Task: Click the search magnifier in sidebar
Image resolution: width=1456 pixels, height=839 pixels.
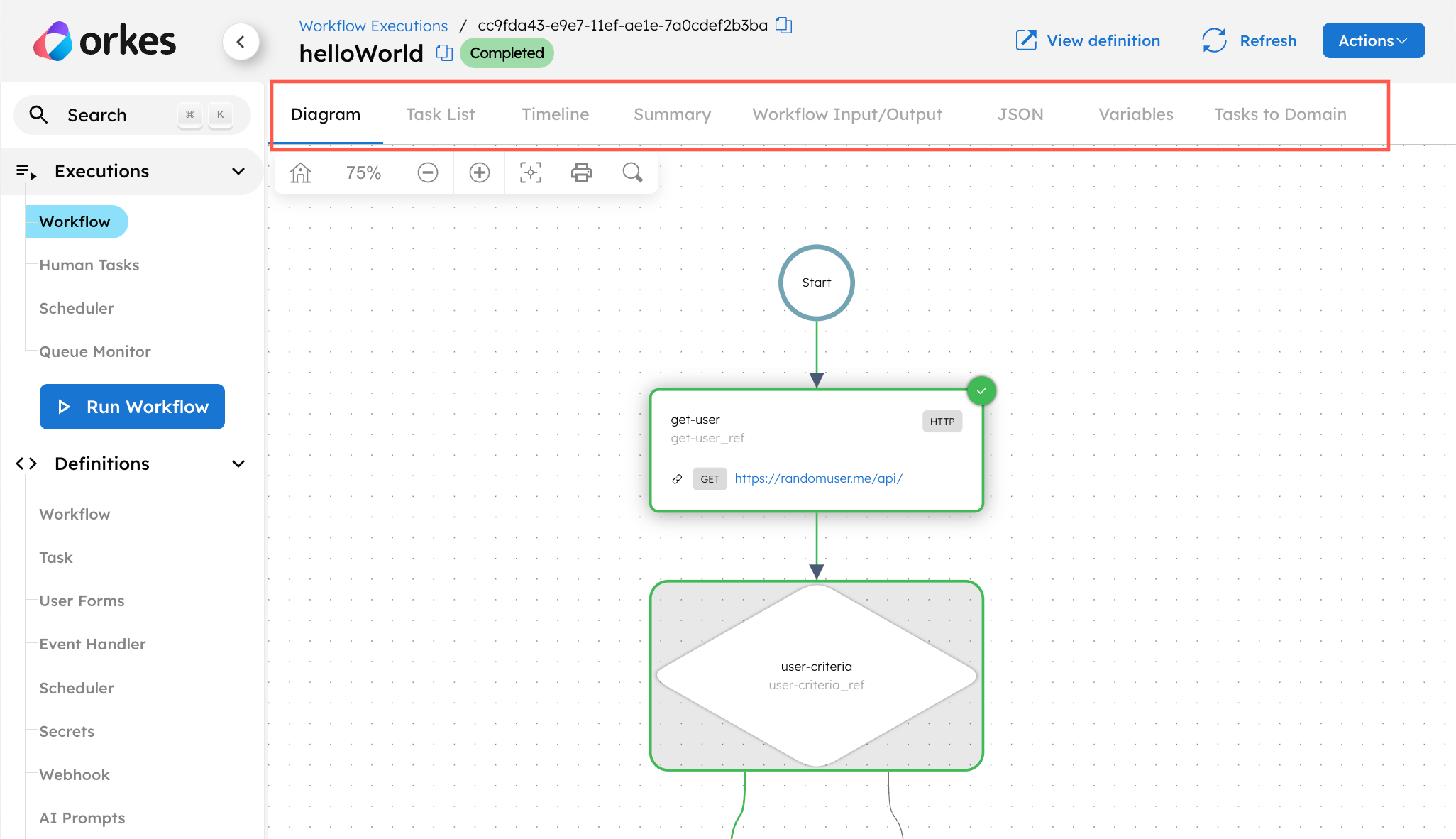Action: tap(38, 115)
